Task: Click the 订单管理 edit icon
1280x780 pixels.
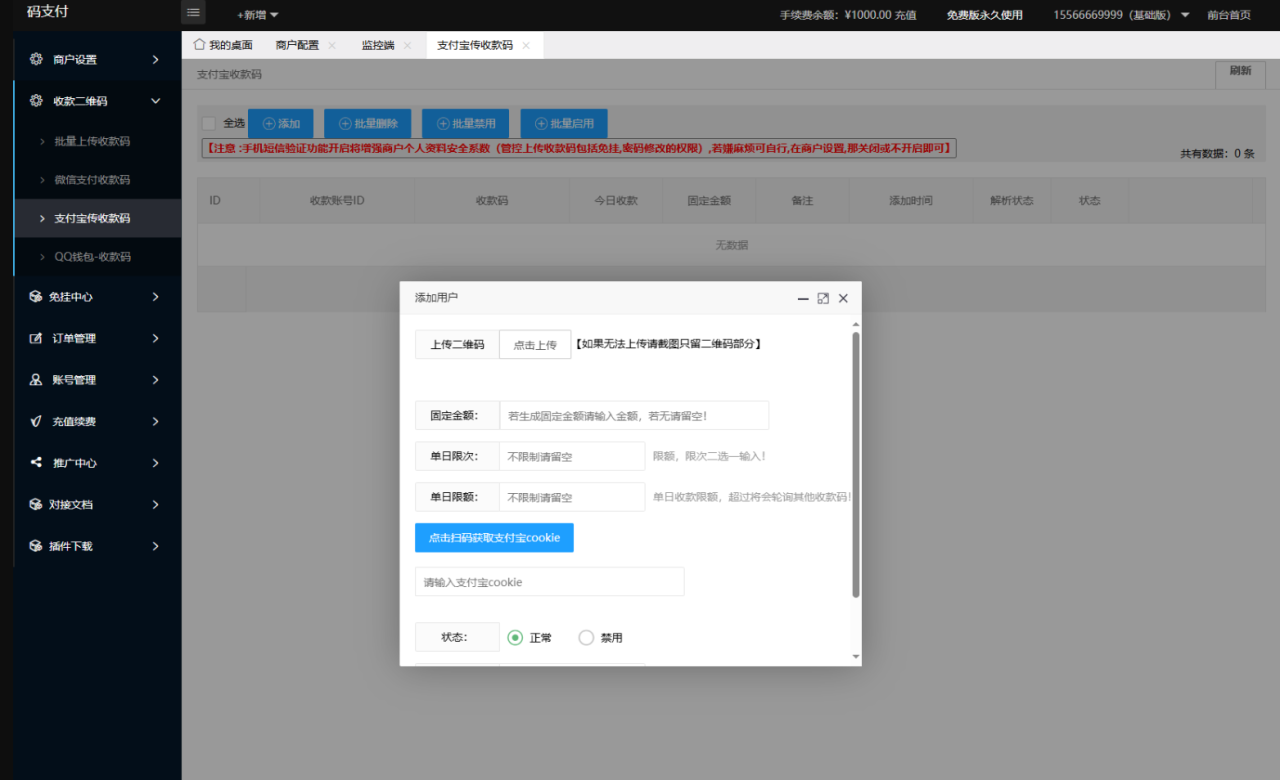Action: click(36, 338)
